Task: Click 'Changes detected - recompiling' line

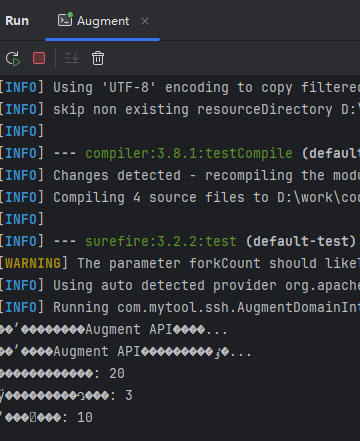Action: point(180,175)
